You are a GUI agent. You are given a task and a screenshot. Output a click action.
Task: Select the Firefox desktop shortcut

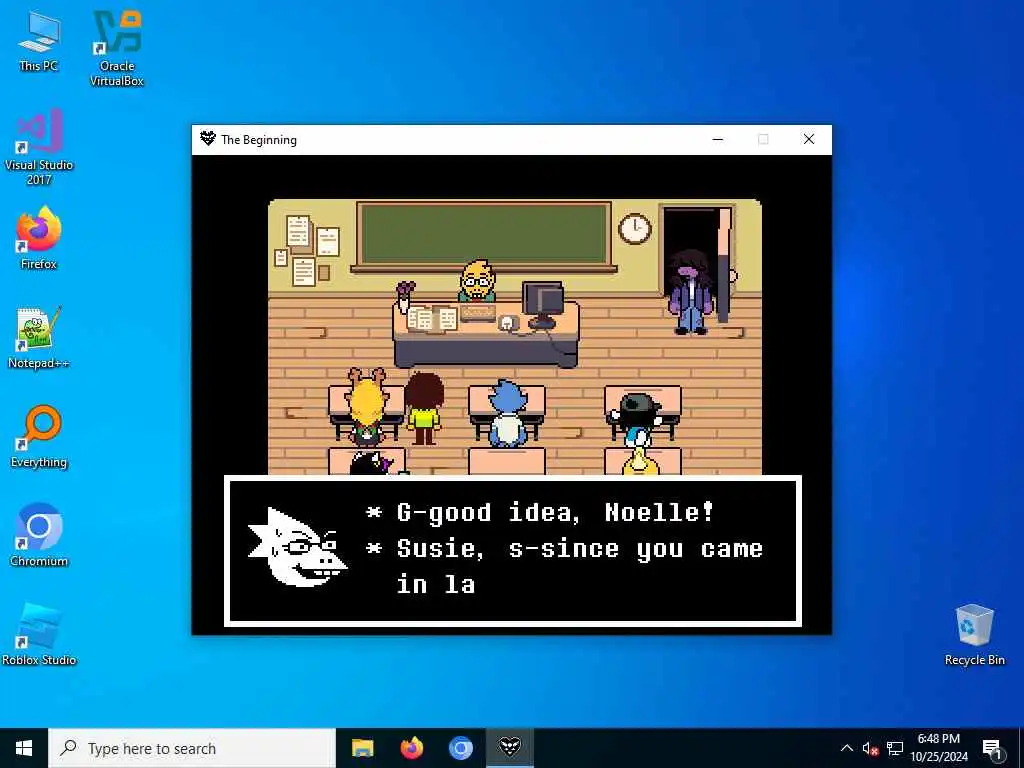39,238
